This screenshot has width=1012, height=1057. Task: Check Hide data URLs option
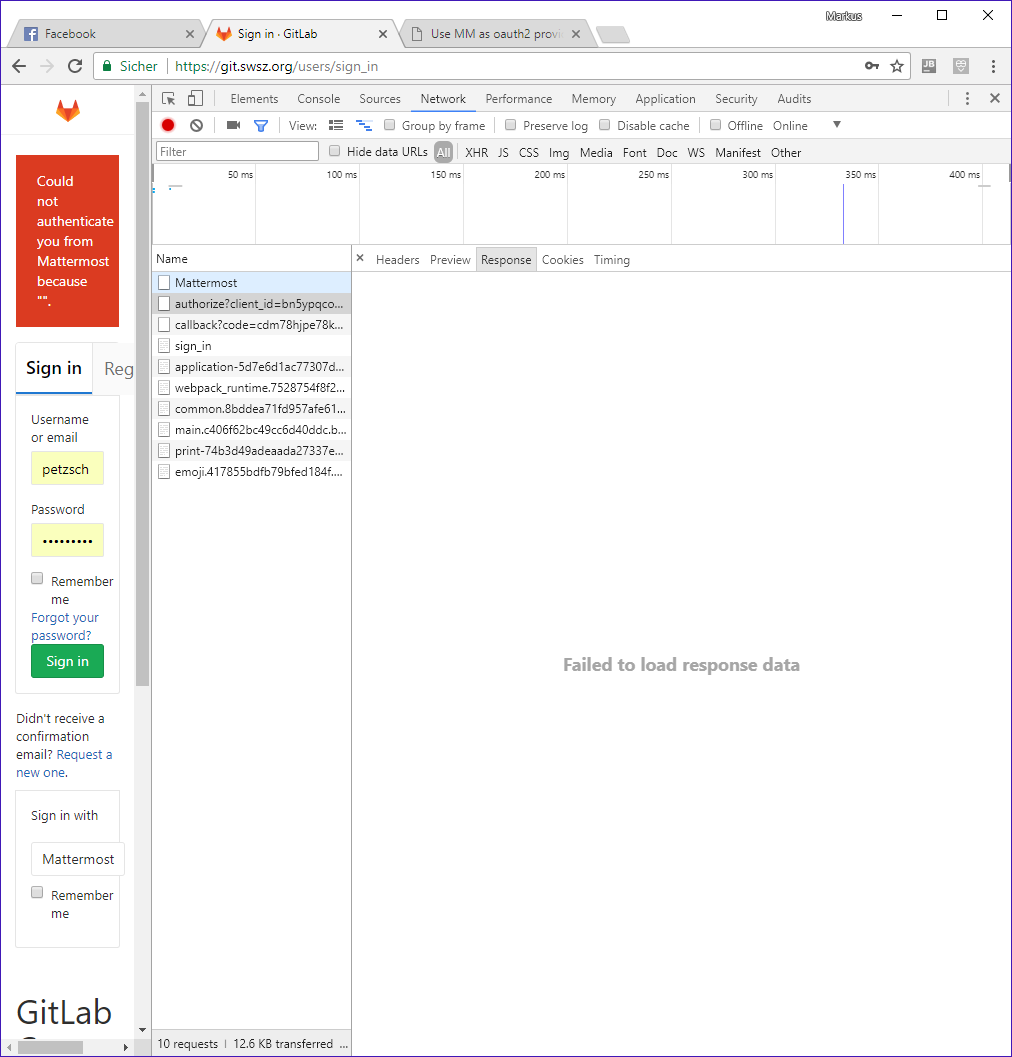click(x=334, y=151)
